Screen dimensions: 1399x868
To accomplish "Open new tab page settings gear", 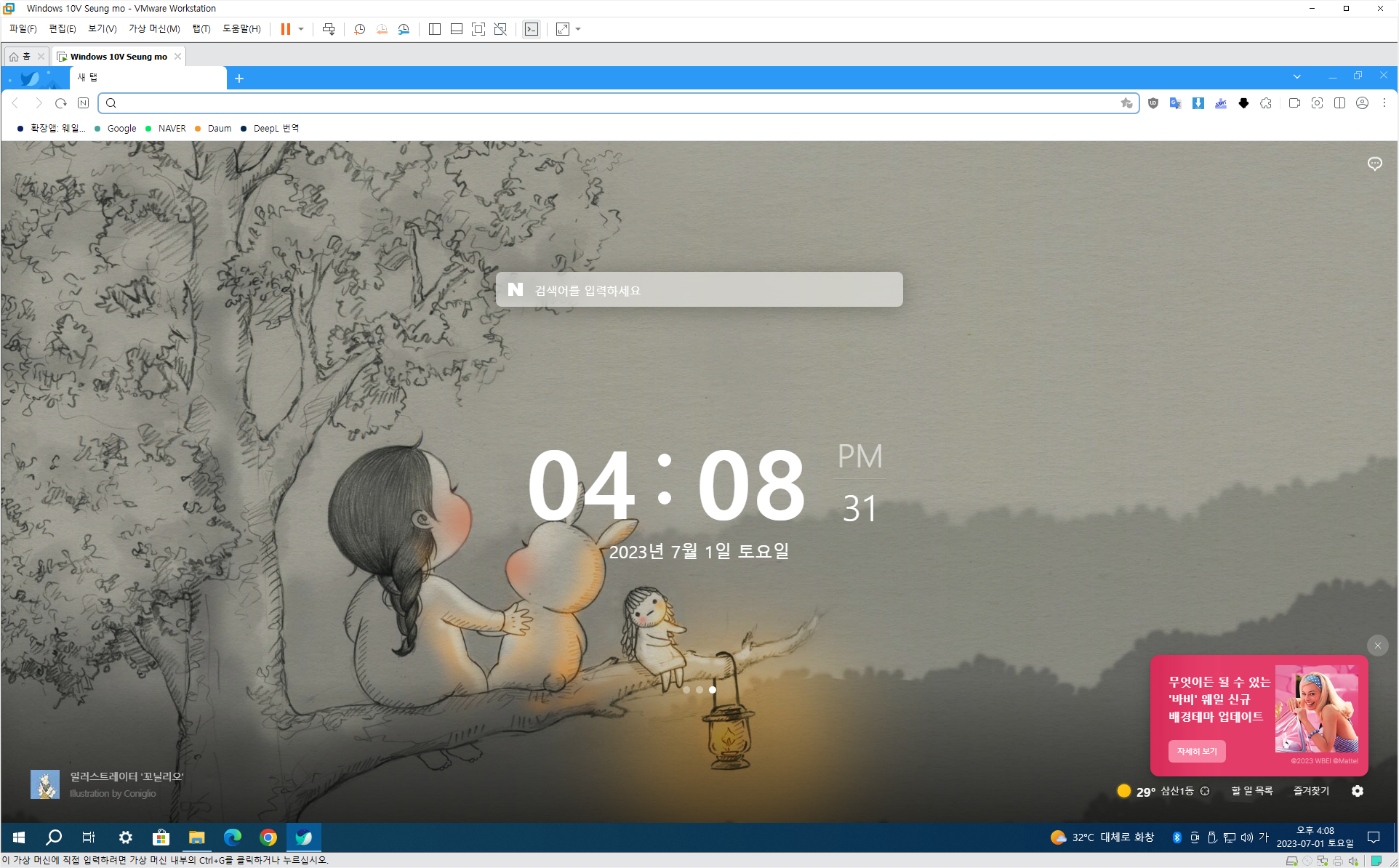I will tap(1357, 791).
